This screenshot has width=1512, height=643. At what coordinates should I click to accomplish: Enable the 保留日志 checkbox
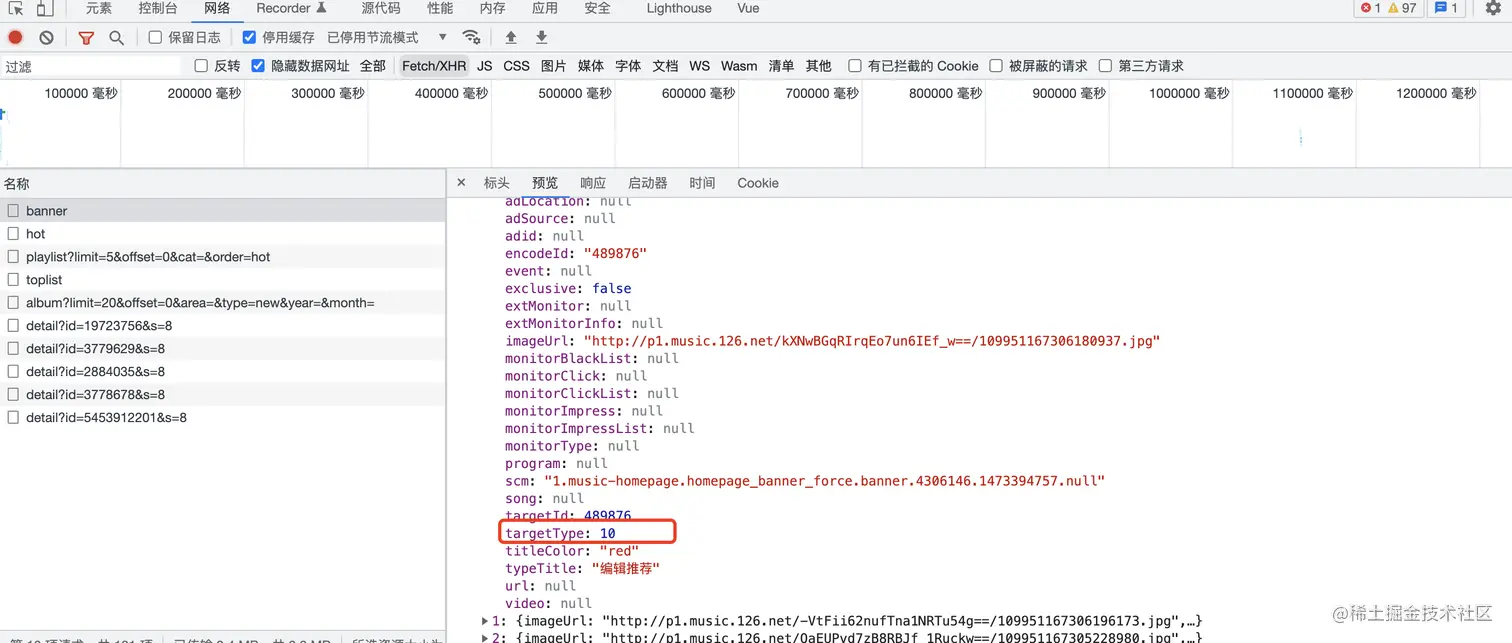[x=155, y=37]
